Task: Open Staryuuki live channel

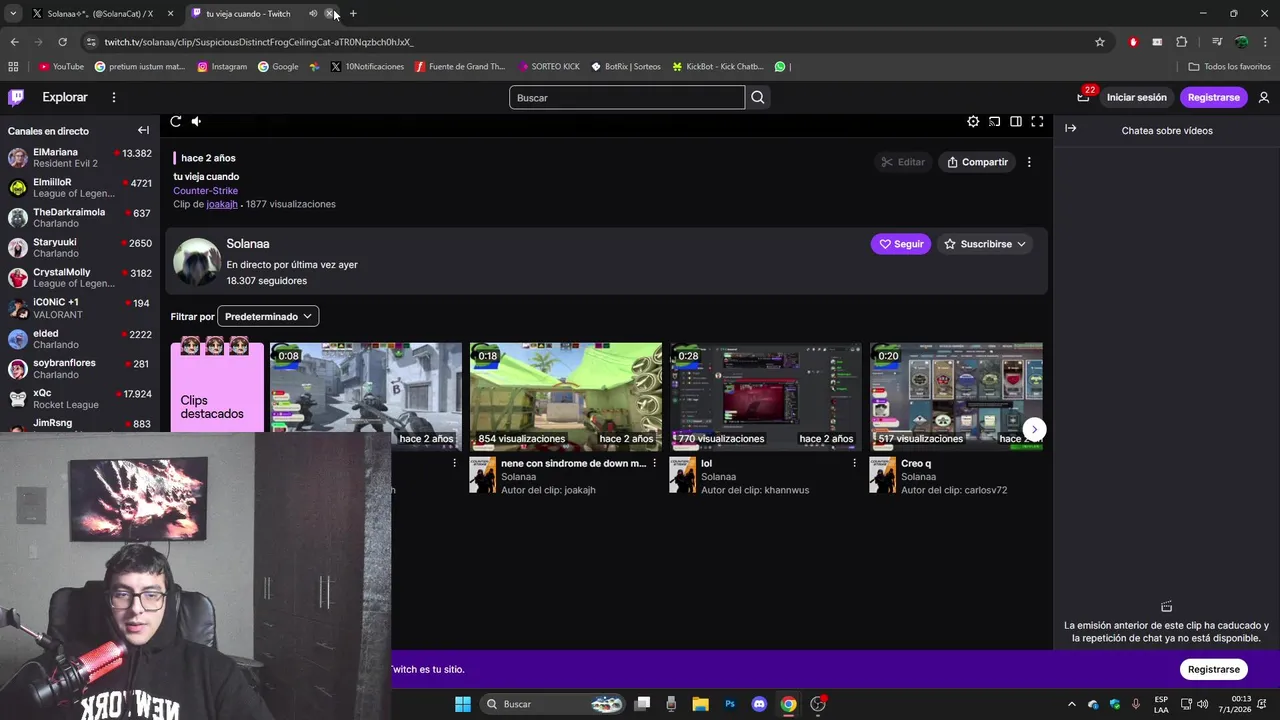Action: pyautogui.click(x=80, y=248)
